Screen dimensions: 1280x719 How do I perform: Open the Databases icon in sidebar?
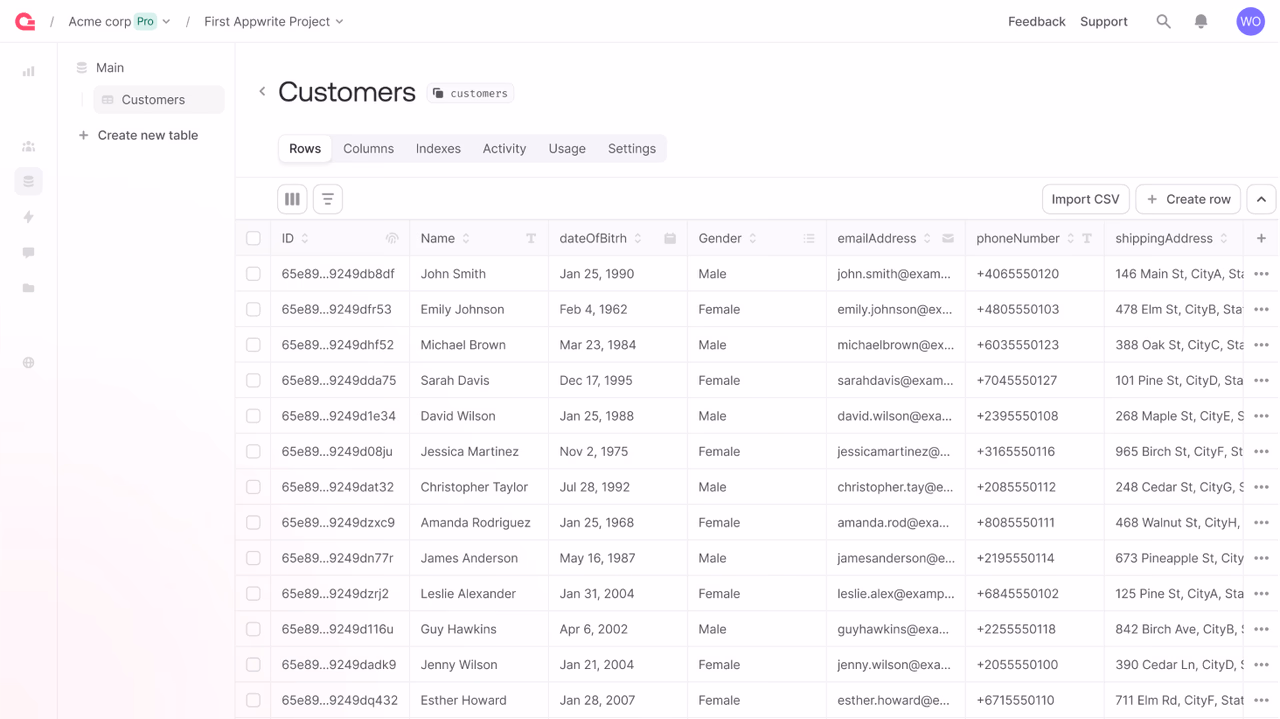click(29, 181)
